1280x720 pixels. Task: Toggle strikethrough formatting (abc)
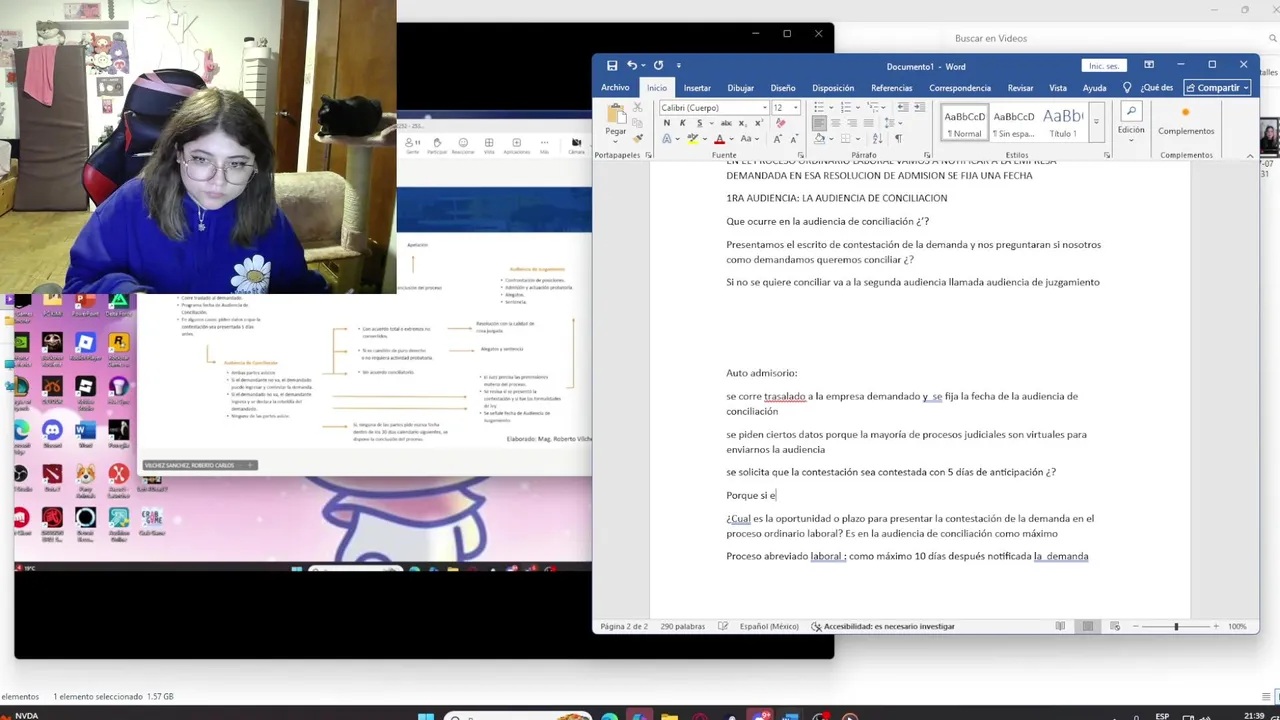(726, 123)
